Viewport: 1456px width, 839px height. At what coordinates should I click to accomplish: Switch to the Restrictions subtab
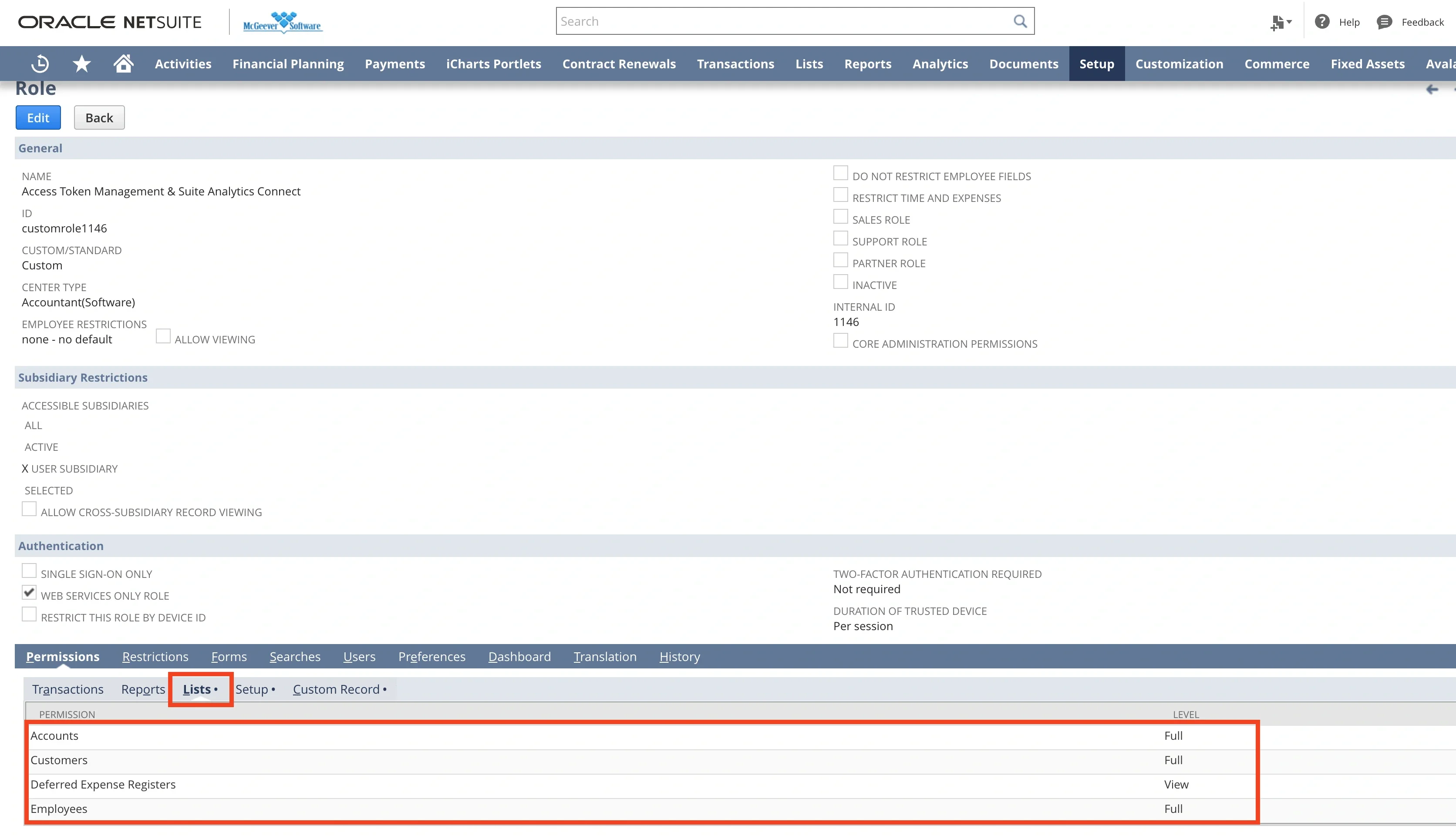pos(155,656)
